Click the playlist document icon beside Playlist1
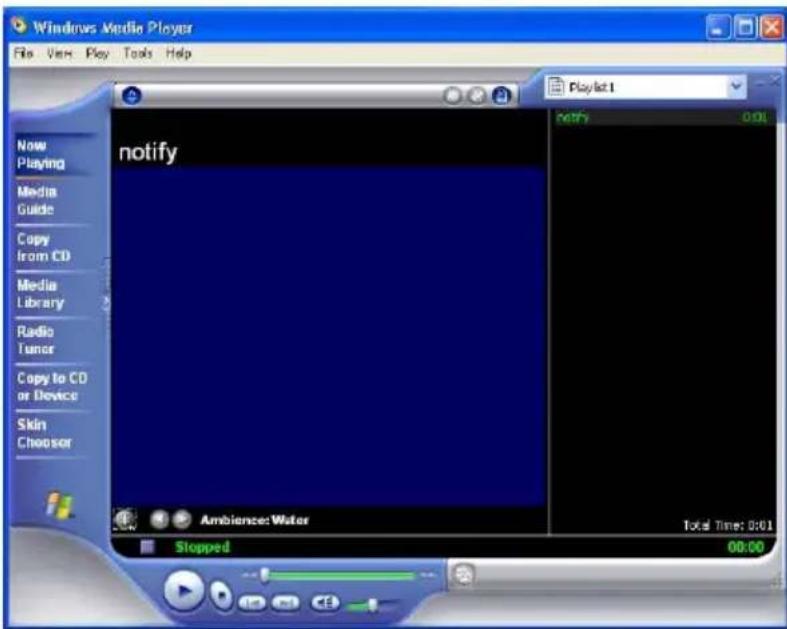Viewport: 787px width, 629px height. tap(555, 87)
